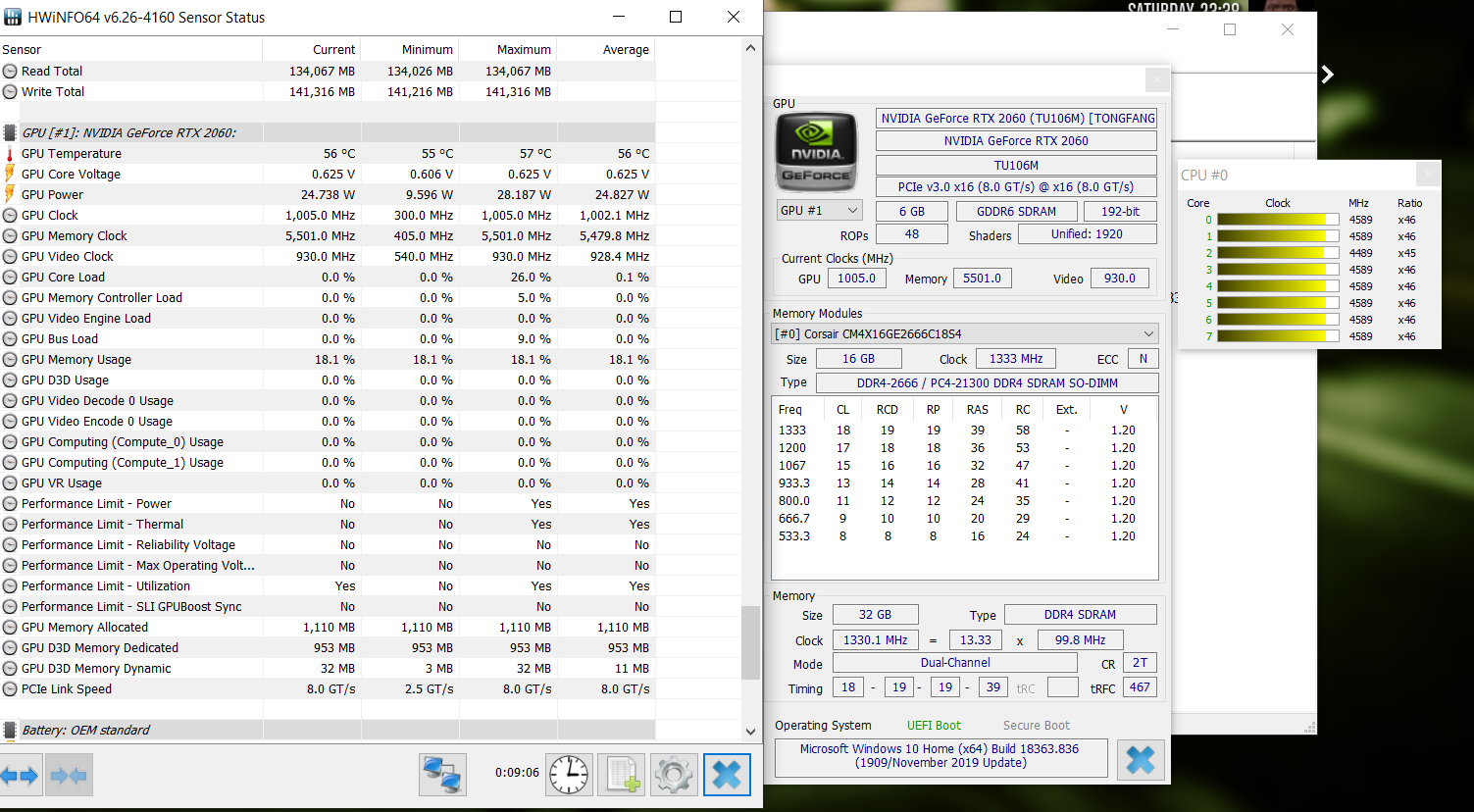Open the memory module Corsair dropdown
This screenshot has height=812, width=1474.
click(x=965, y=333)
